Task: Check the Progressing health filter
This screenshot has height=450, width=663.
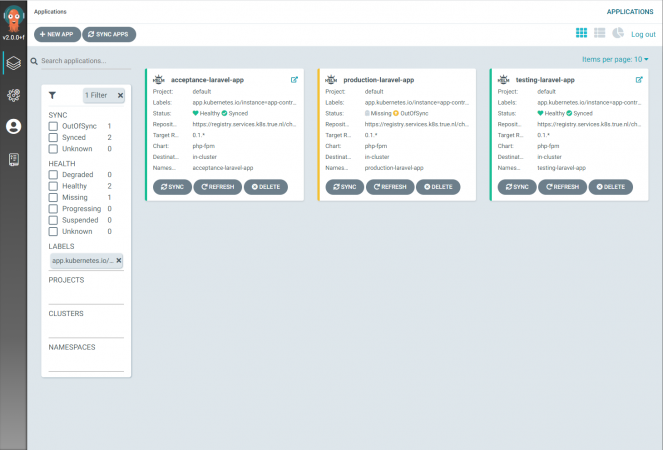Action: click(x=53, y=209)
